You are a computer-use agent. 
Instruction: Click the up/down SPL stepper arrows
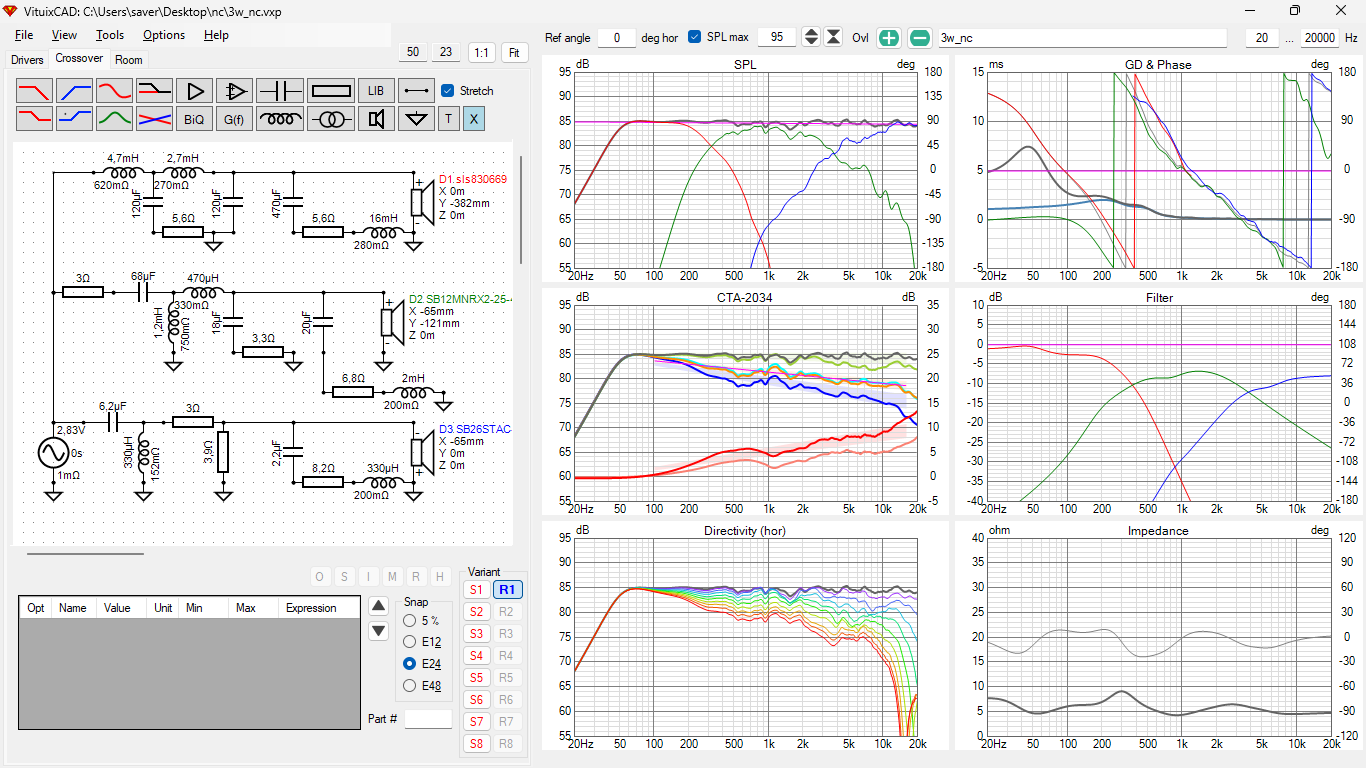(811, 37)
